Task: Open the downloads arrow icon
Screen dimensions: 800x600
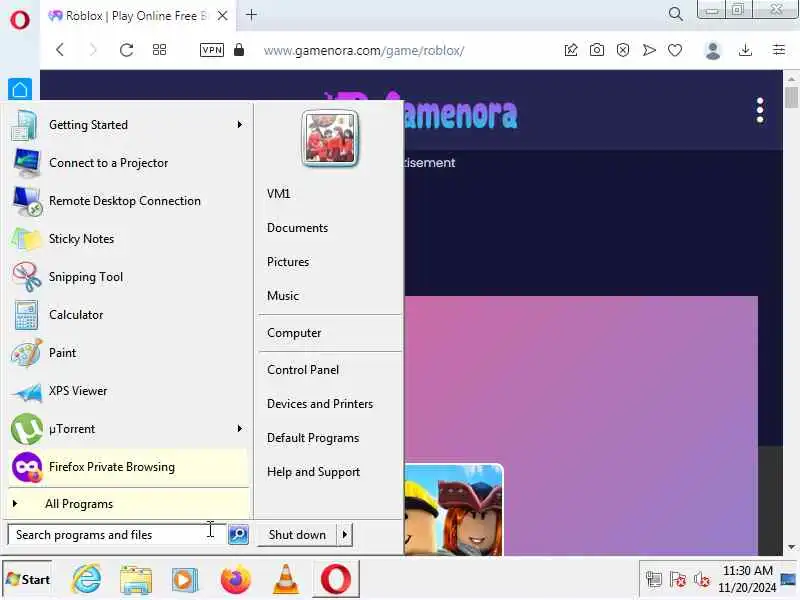Action: tap(745, 50)
